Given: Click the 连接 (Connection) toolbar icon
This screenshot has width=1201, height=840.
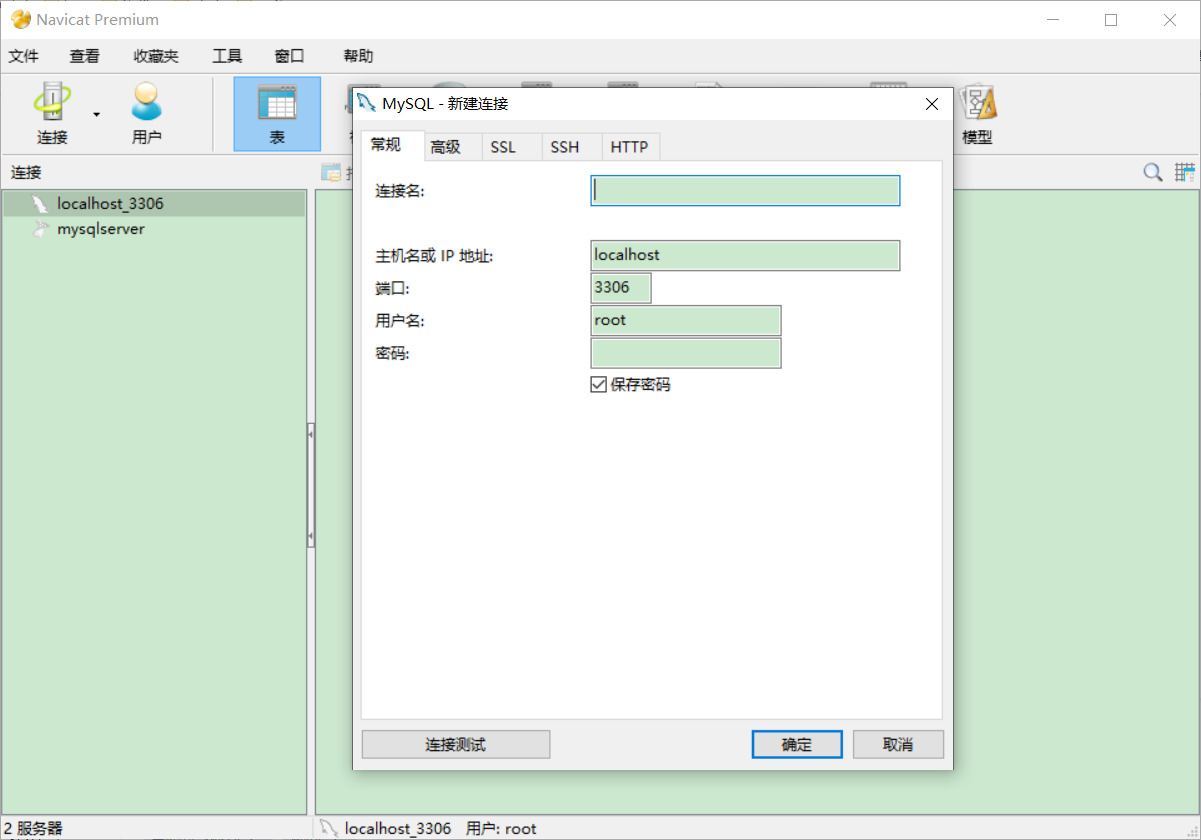Looking at the screenshot, I should point(52,113).
